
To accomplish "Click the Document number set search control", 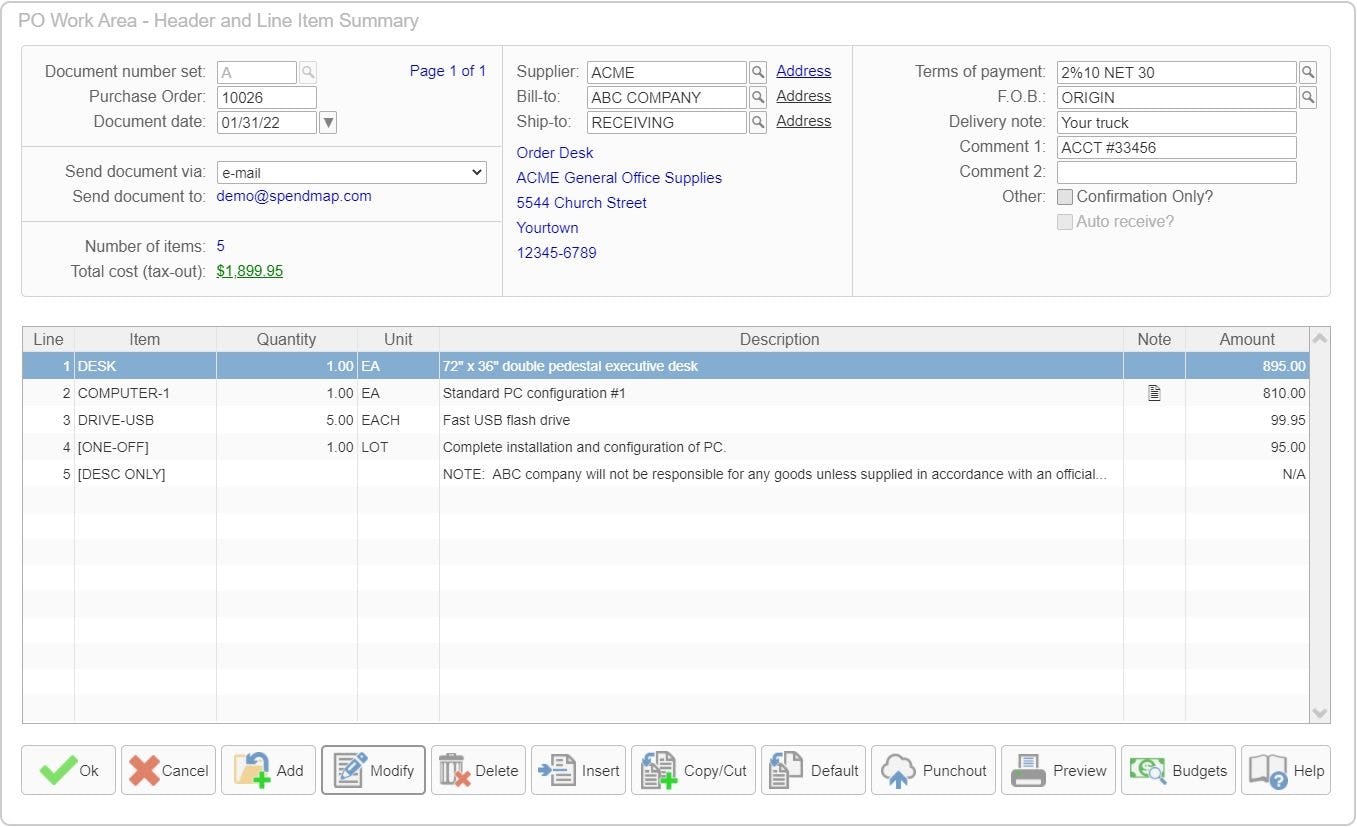I will 308,71.
